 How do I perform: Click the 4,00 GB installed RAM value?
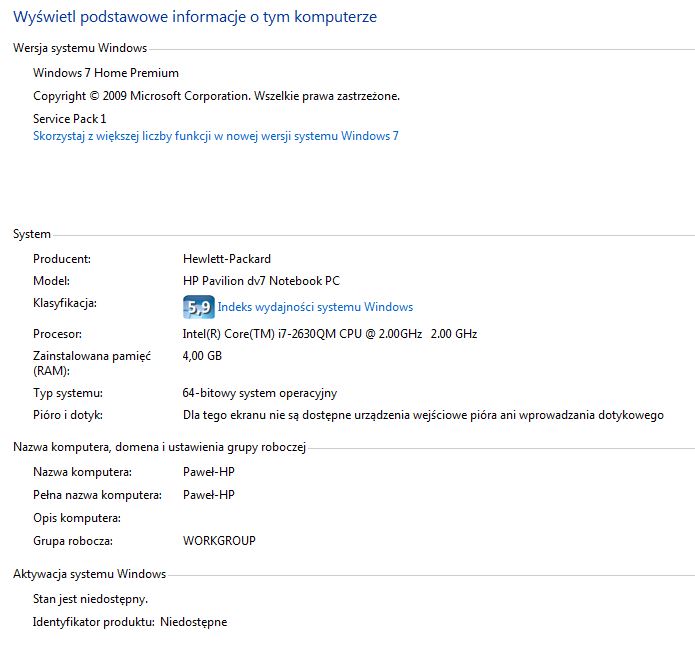[x=202, y=356]
